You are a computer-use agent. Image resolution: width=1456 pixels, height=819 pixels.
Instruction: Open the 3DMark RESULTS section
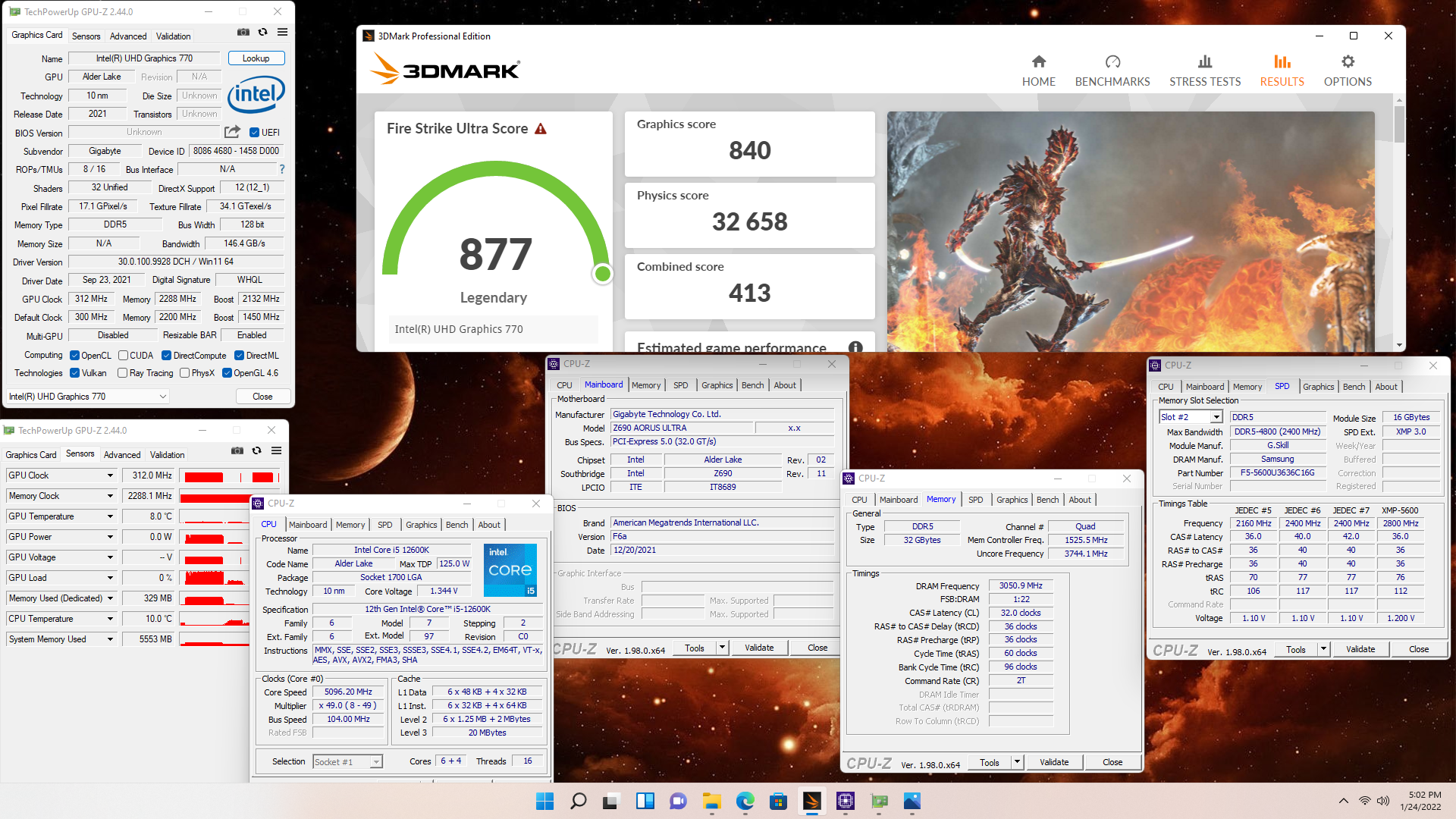tap(1282, 71)
